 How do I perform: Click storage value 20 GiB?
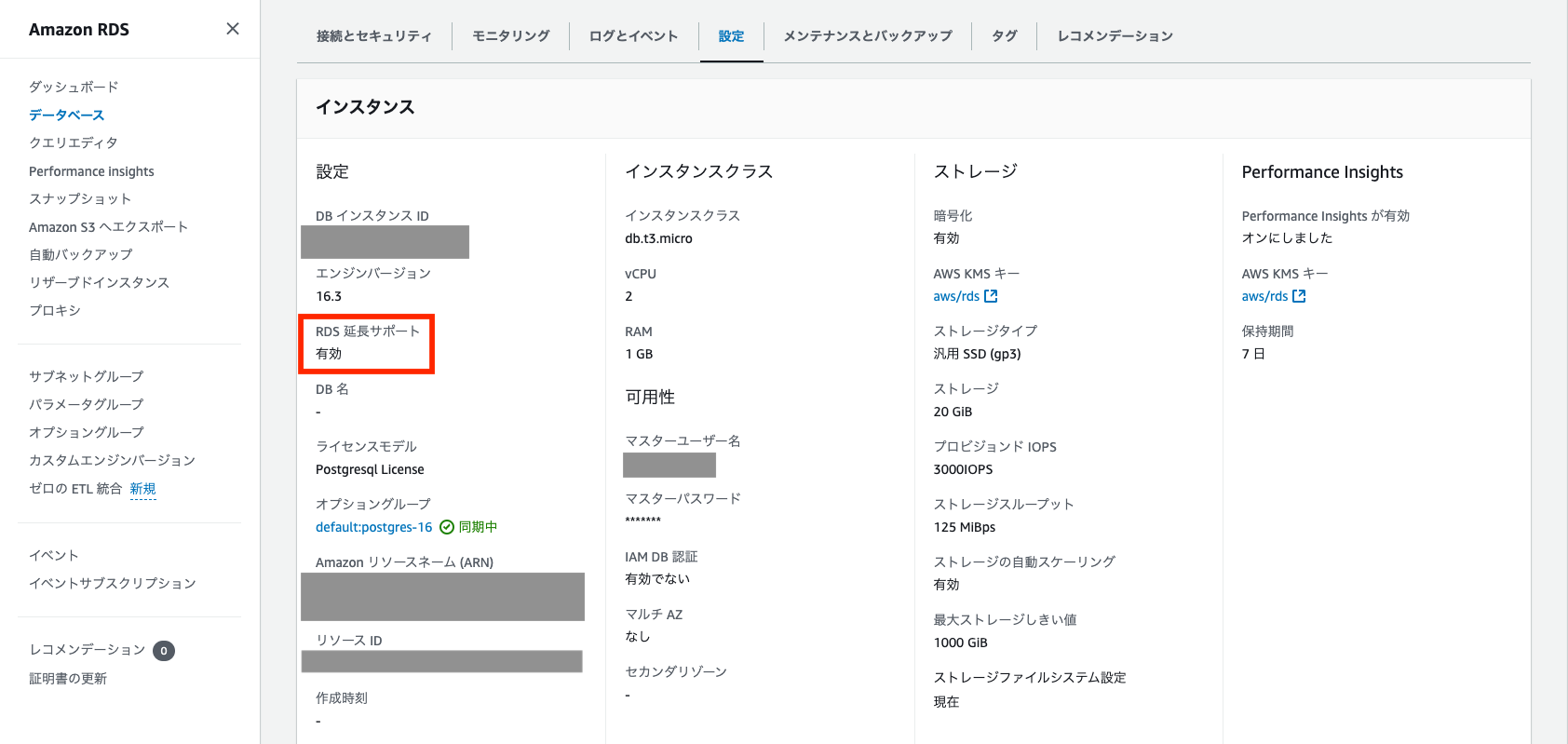(x=953, y=412)
